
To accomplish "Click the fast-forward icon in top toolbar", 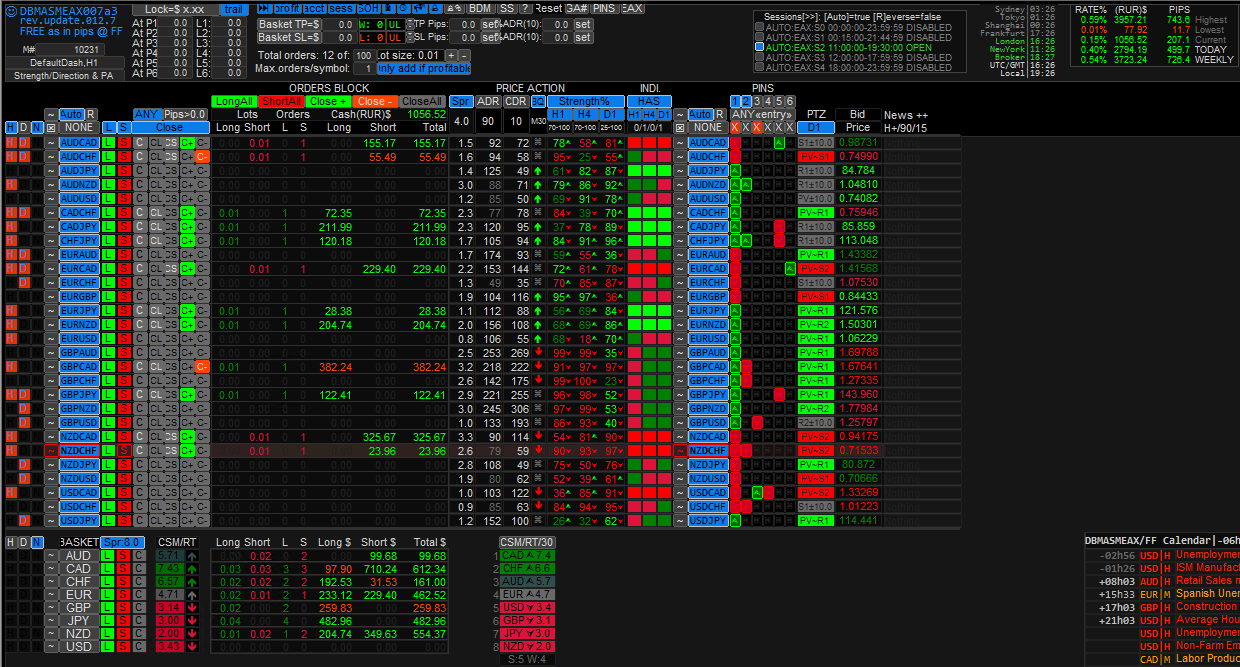I will (x=264, y=8).
